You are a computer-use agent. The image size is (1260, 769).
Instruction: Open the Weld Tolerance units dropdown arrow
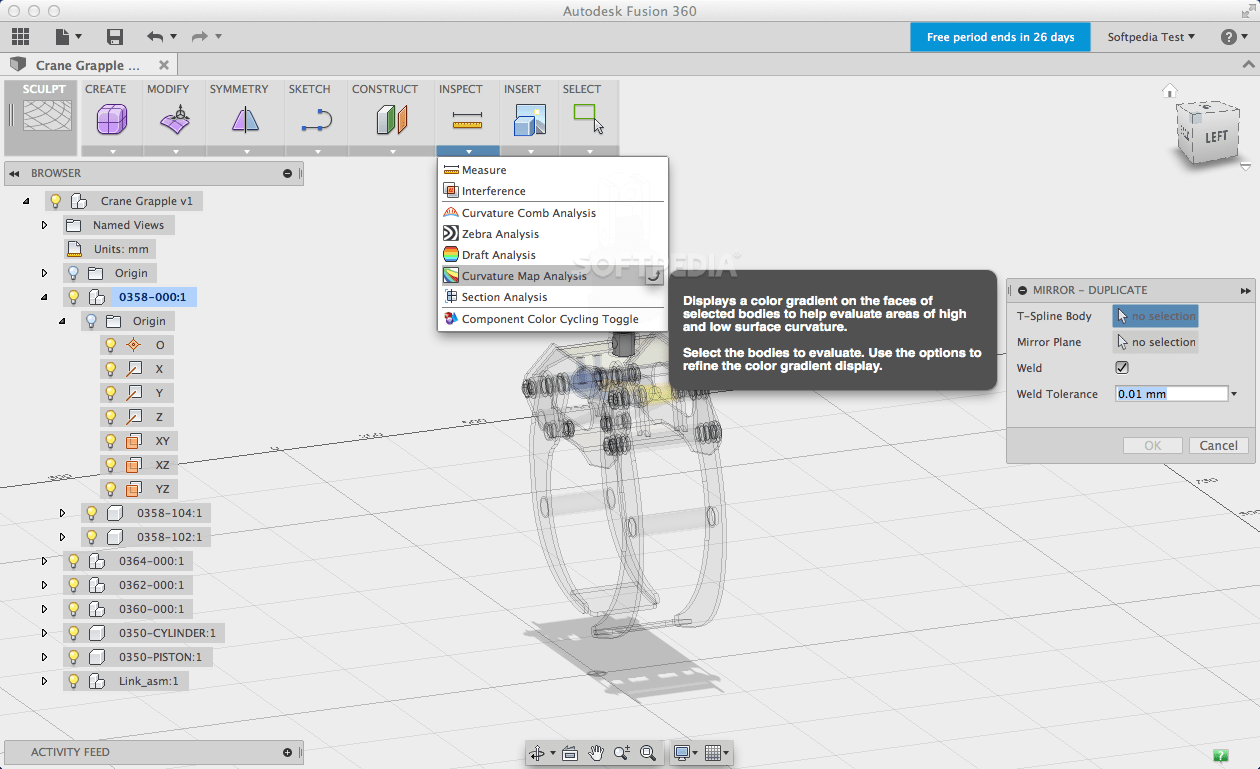point(1235,394)
